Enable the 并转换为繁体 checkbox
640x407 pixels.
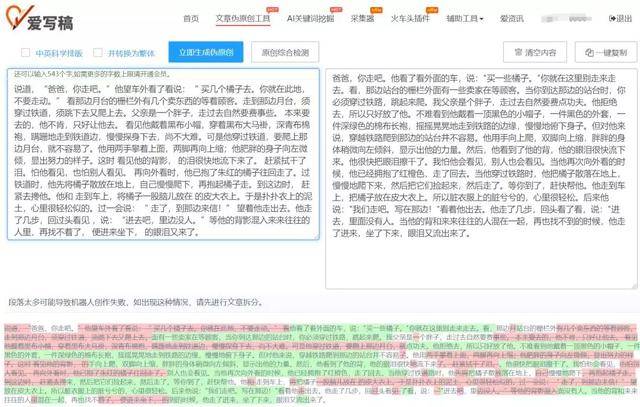pyautogui.click(x=98, y=53)
